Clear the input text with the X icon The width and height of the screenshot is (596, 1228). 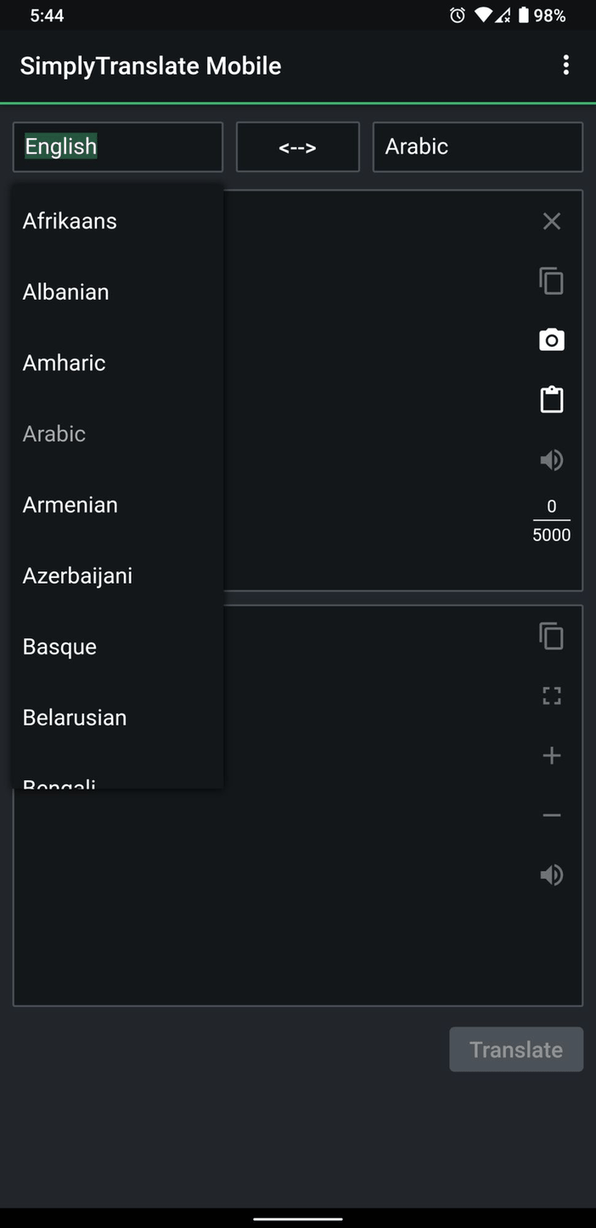point(551,221)
